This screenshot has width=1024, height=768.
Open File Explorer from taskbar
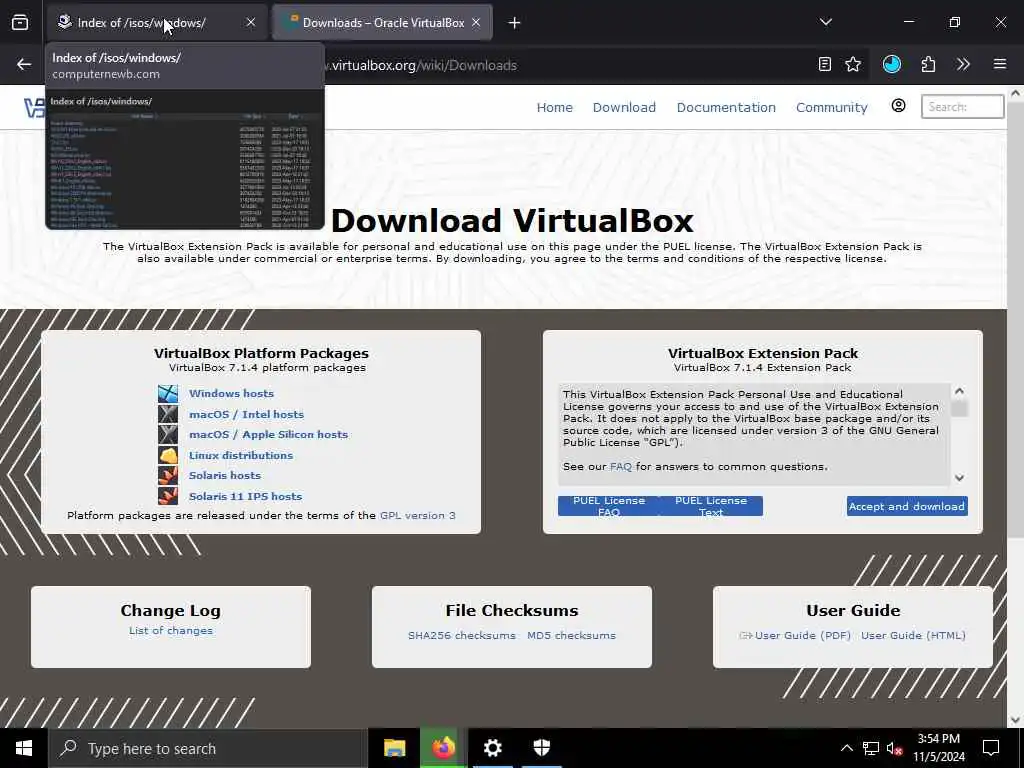point(394,748)
